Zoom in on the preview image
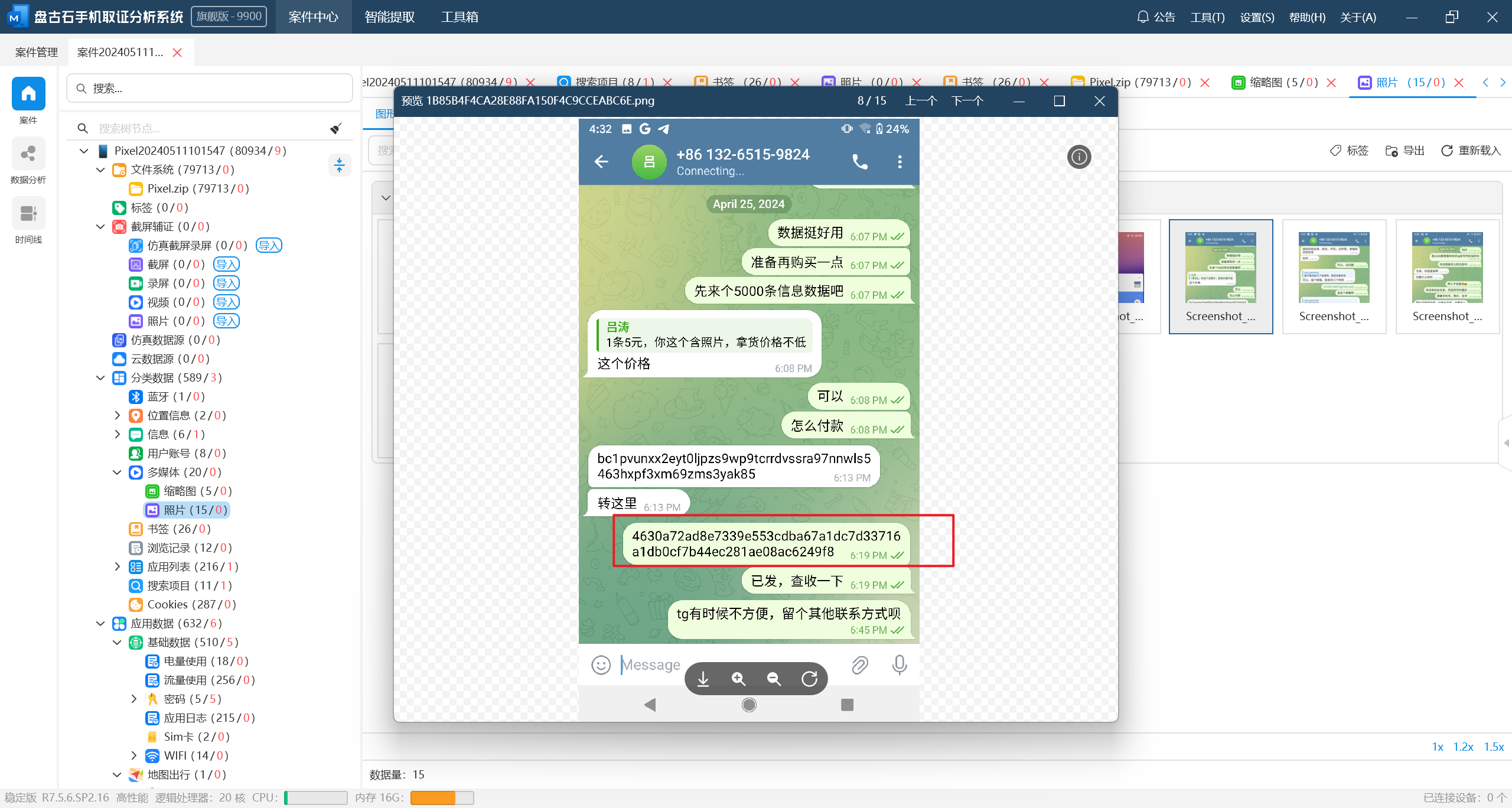The width and height of the screenshot is (1512, 808). 738,679
